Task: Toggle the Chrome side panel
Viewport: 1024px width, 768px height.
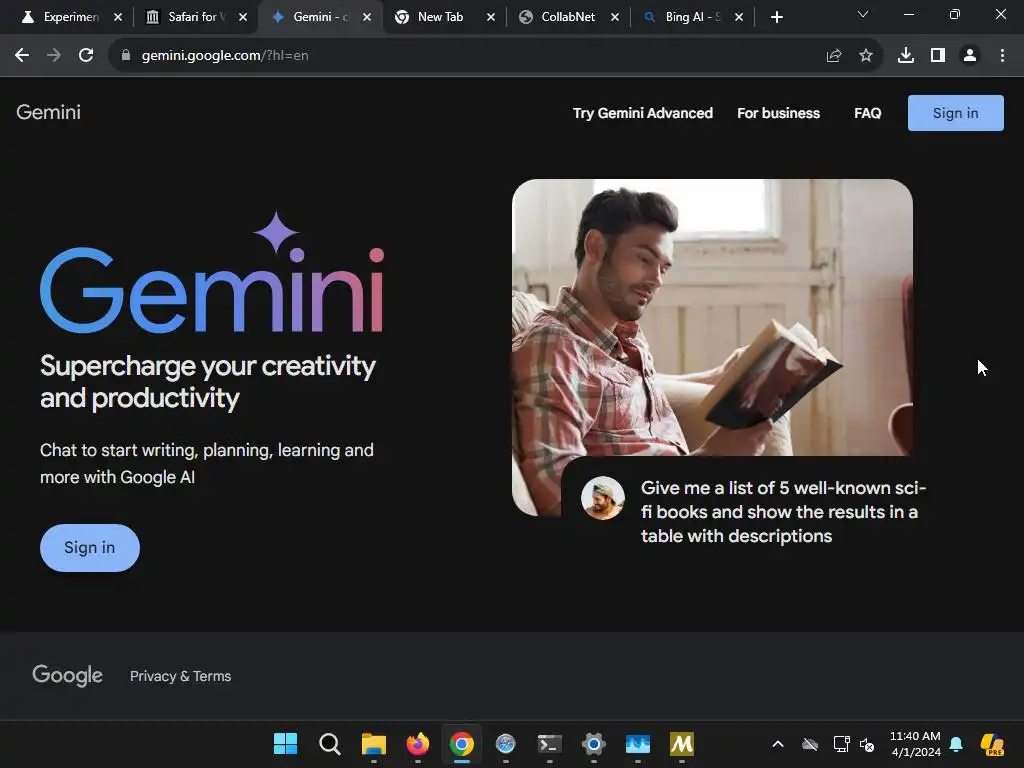Action: 938,56
